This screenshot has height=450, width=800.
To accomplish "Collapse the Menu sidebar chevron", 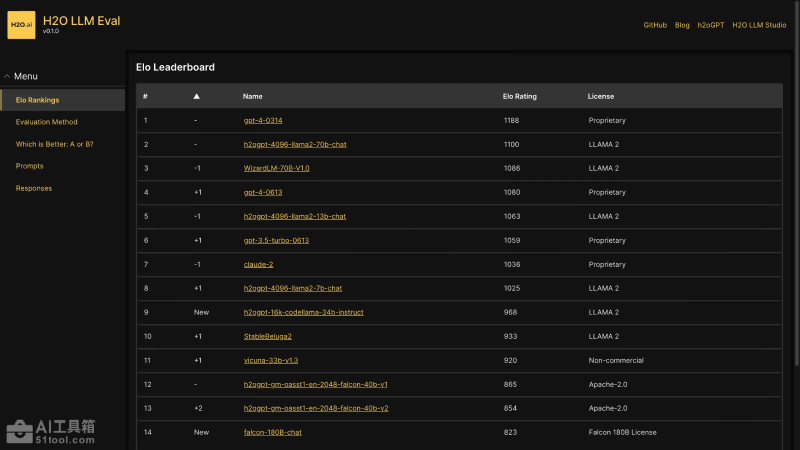I will (7, 76).
